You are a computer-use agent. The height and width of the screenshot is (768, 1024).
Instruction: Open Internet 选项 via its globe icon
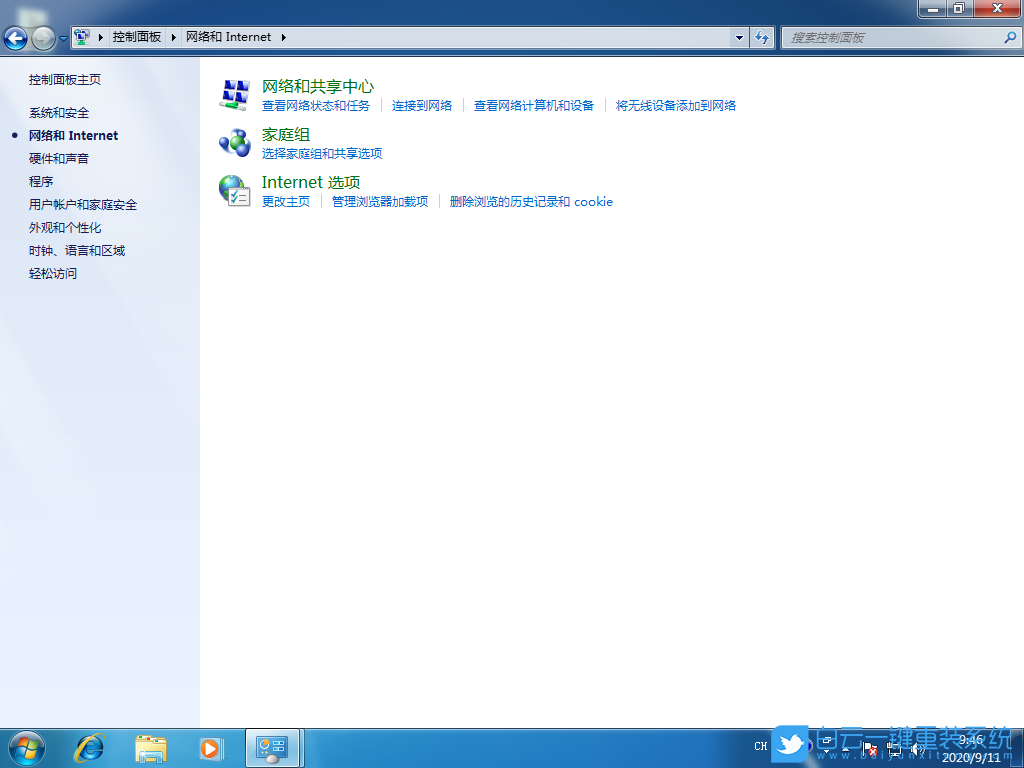[x=234, y=191]
